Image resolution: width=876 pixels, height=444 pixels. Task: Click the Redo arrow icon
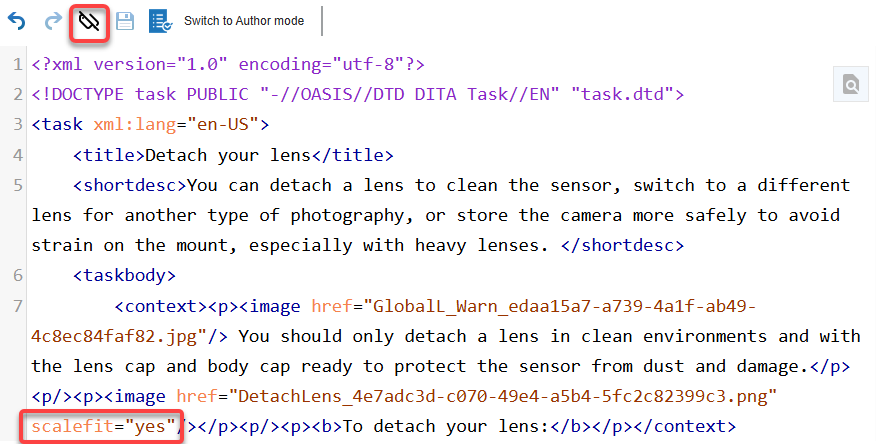pyautogui.click(x=53, y=21)
